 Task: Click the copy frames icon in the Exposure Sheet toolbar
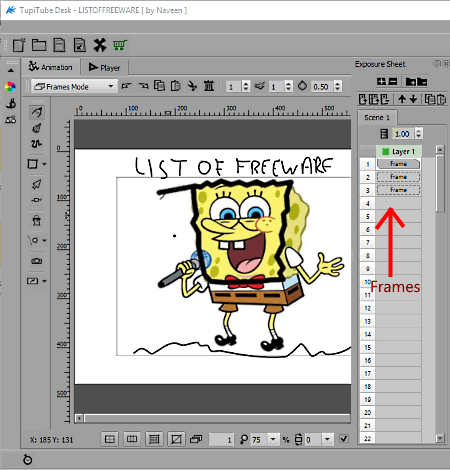tap(430, 99)
